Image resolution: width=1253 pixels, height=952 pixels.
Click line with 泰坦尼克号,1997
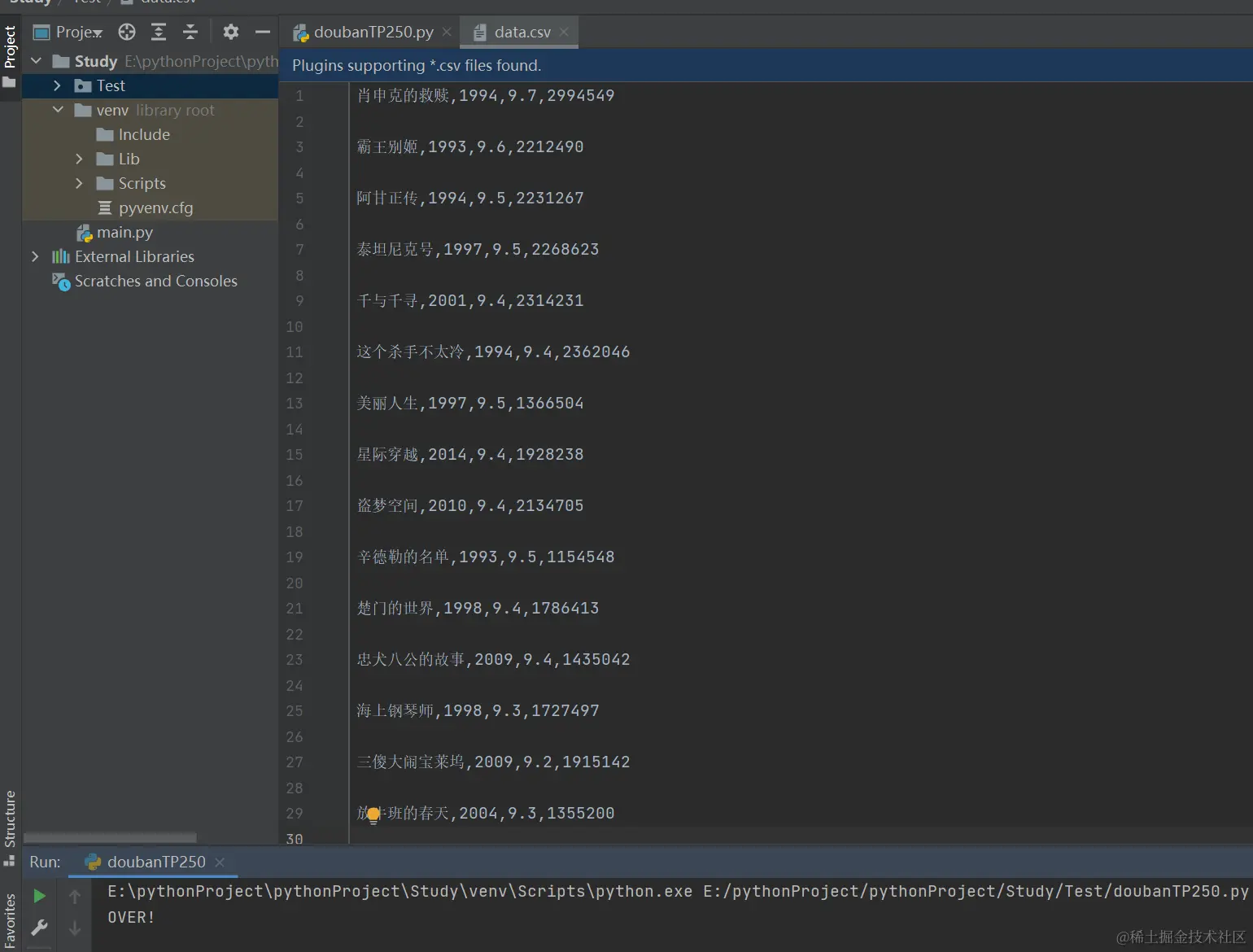coord(478,250)
